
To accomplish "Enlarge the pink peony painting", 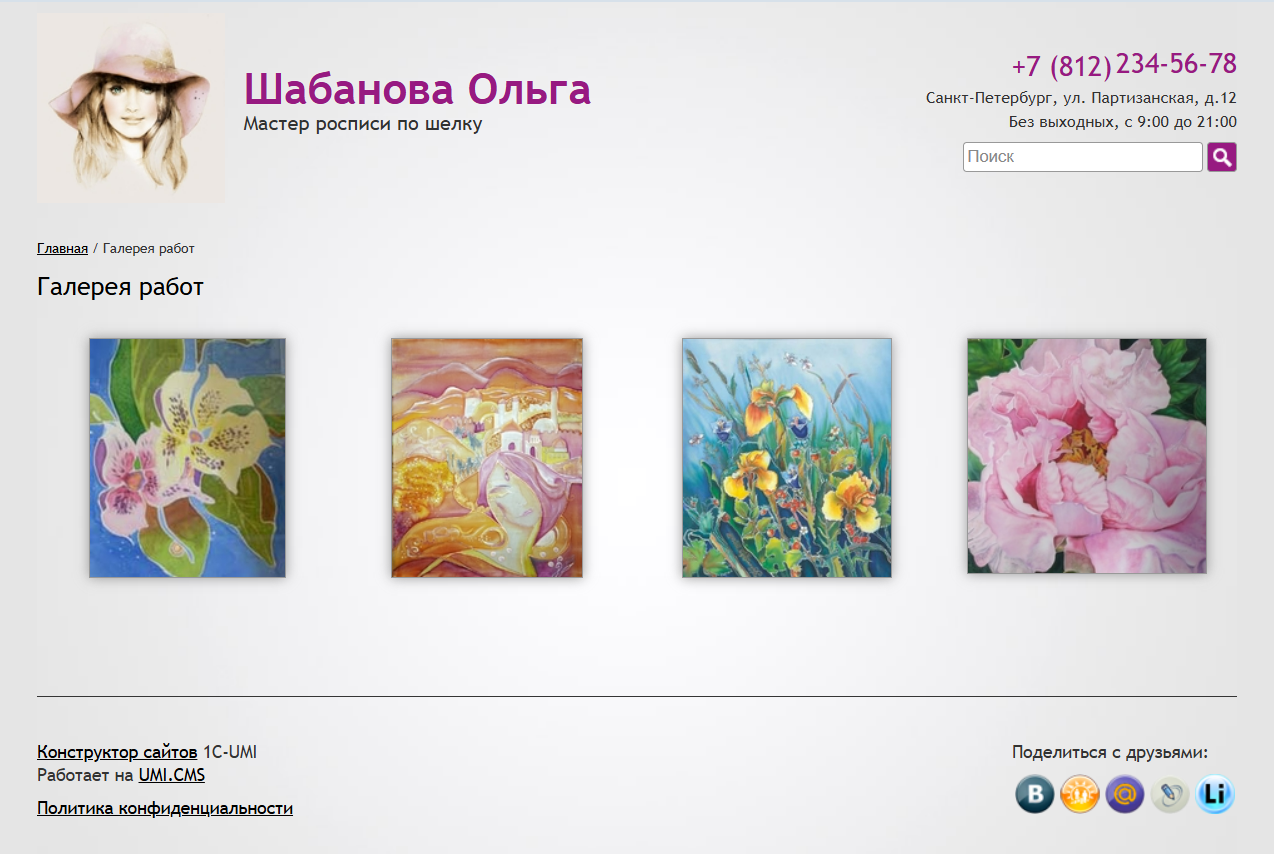I will pos(1086,456).
